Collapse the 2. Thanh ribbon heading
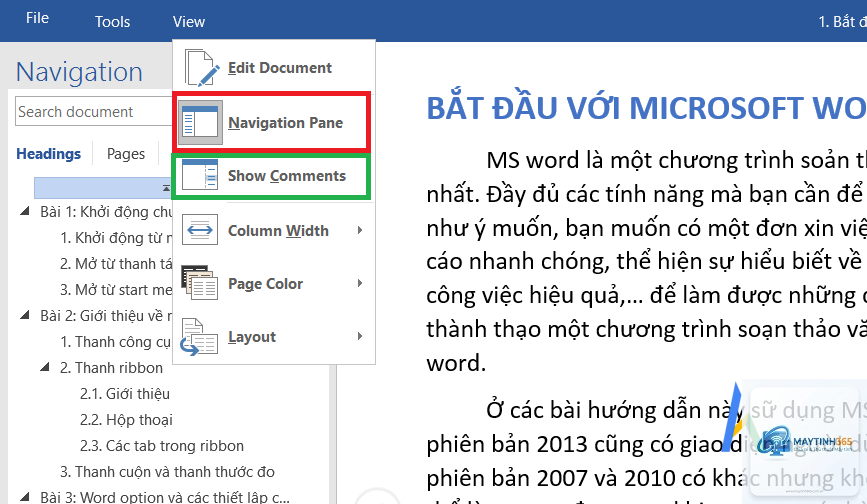The height and width of the screenshot is (504, 867). click(x=45, y=367)
